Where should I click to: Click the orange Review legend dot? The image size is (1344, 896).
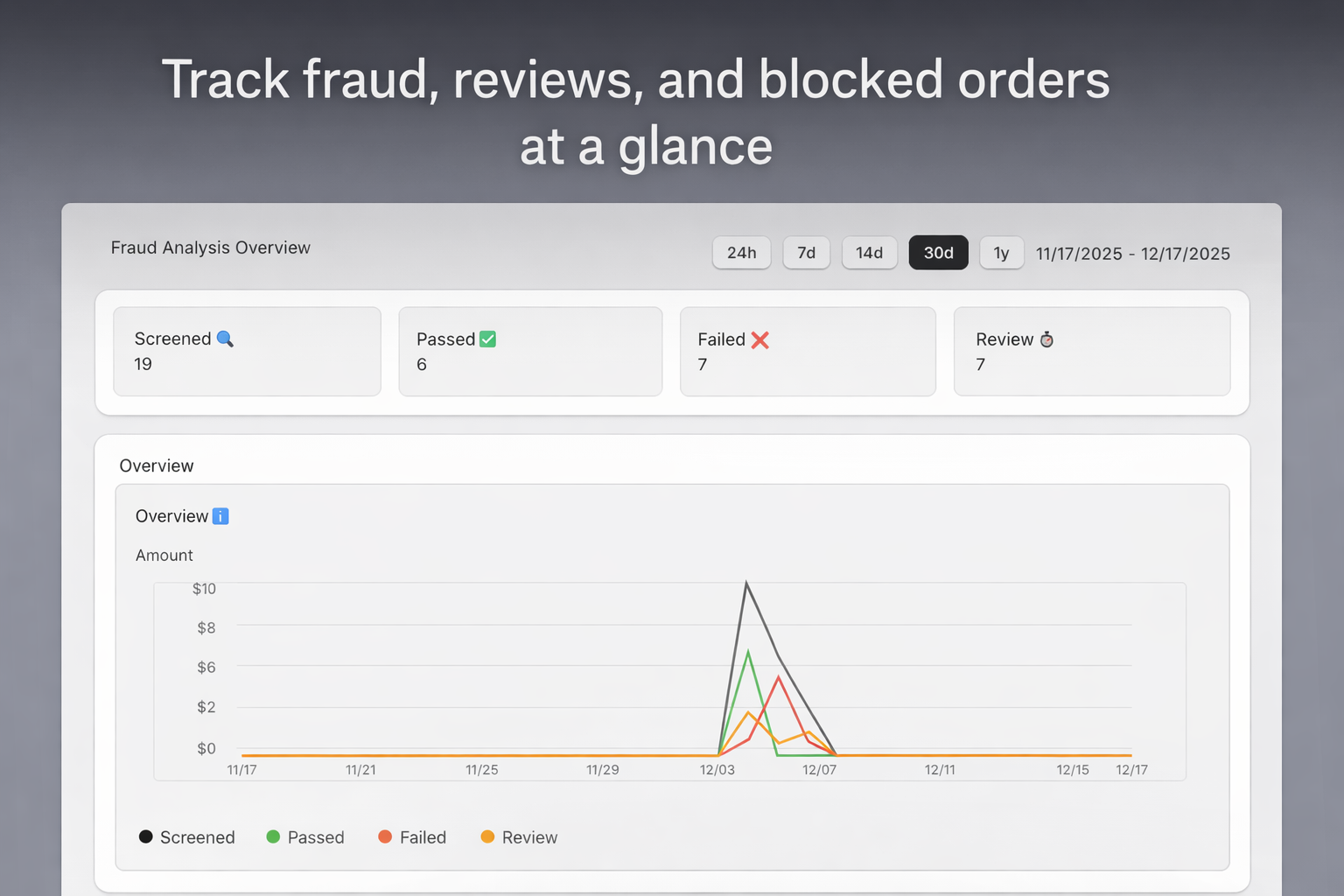[x=487, y=836]
